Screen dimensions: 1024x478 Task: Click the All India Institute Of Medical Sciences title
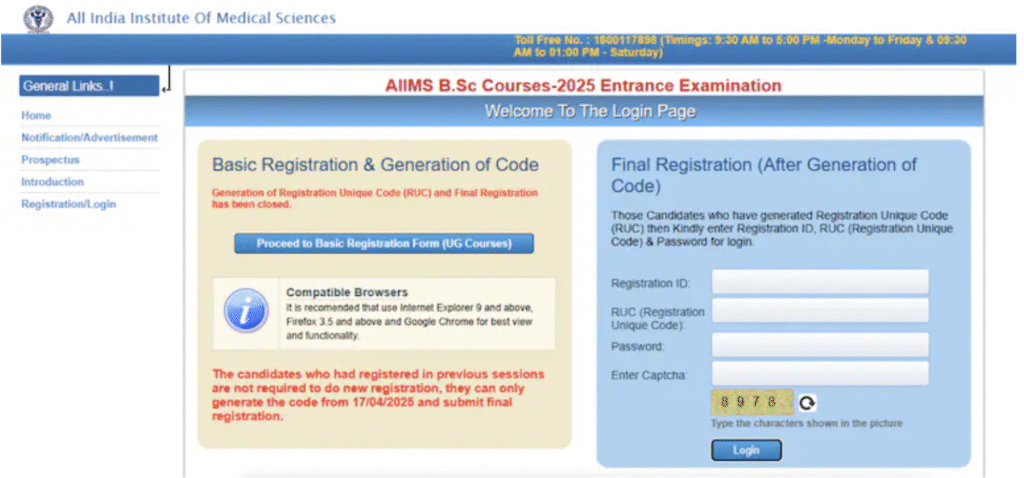(x=201, y=18)
